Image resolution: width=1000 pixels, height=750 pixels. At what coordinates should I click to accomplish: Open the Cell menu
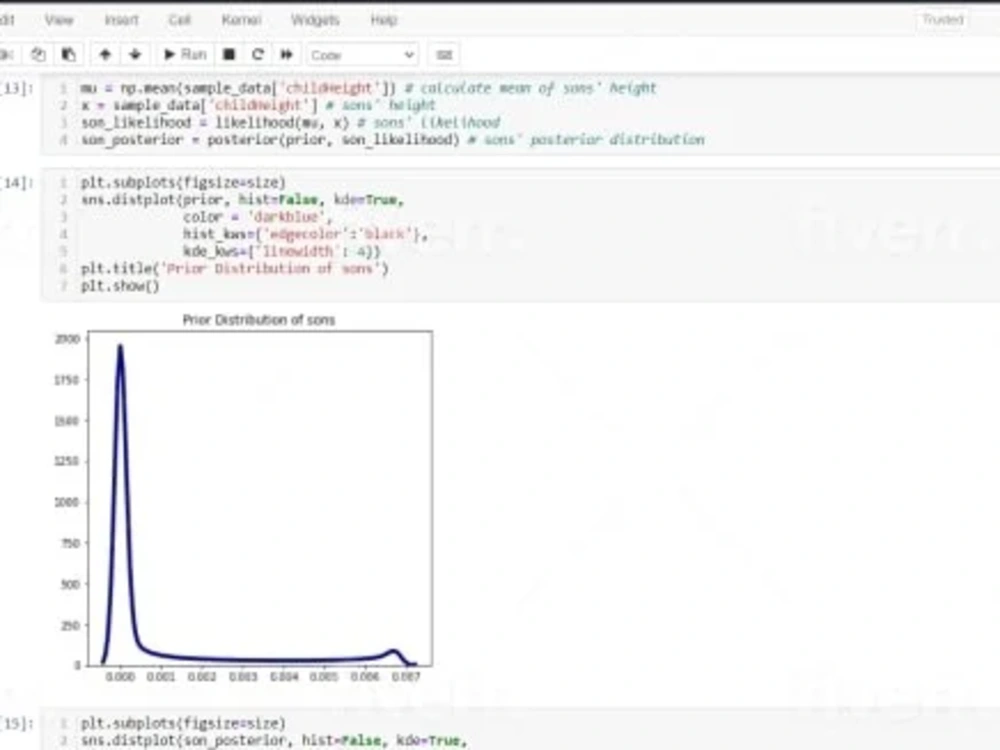click(x=179, y=20)
